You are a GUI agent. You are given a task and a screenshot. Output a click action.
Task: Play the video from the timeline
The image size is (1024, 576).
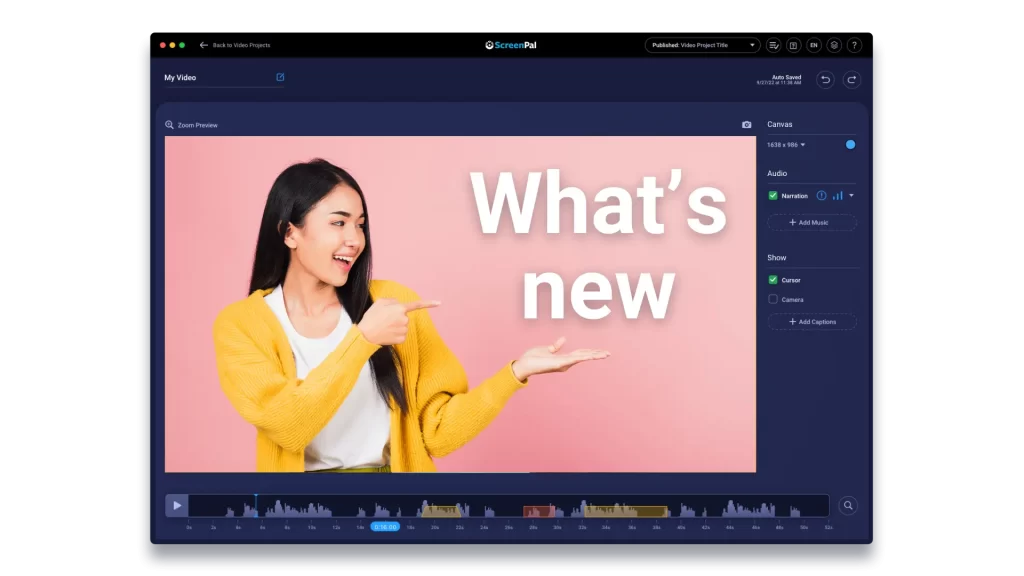[x=176, y=505]
